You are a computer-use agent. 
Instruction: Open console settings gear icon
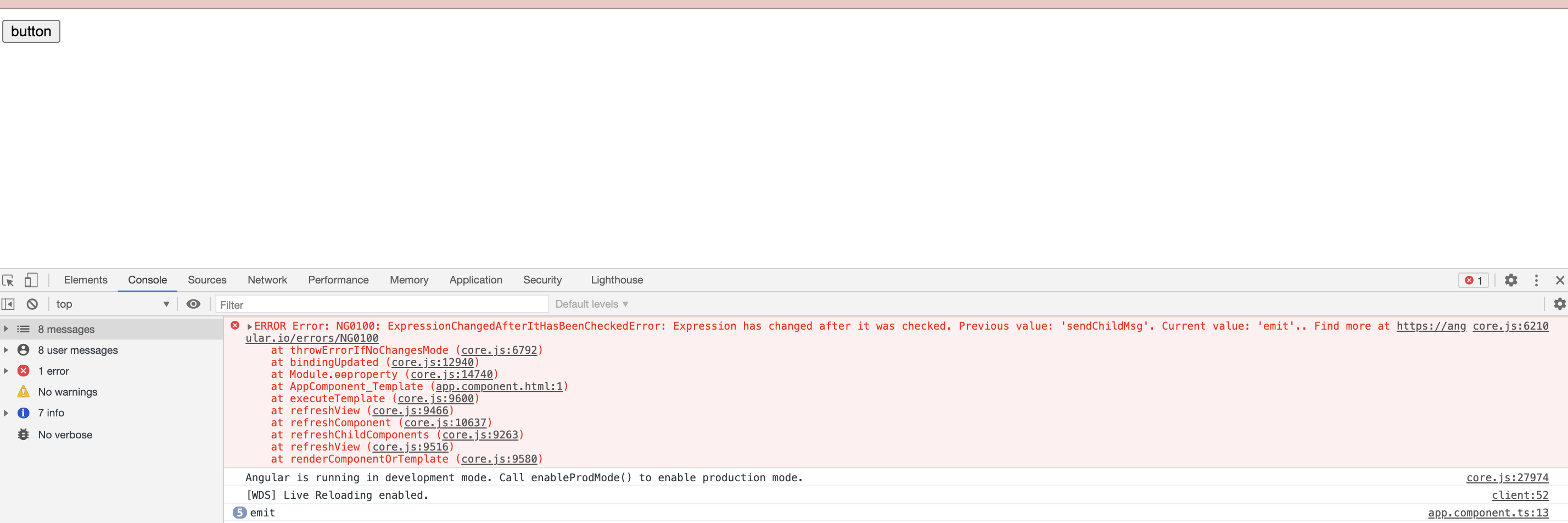pyautogui.click(x=1559, y=304)
